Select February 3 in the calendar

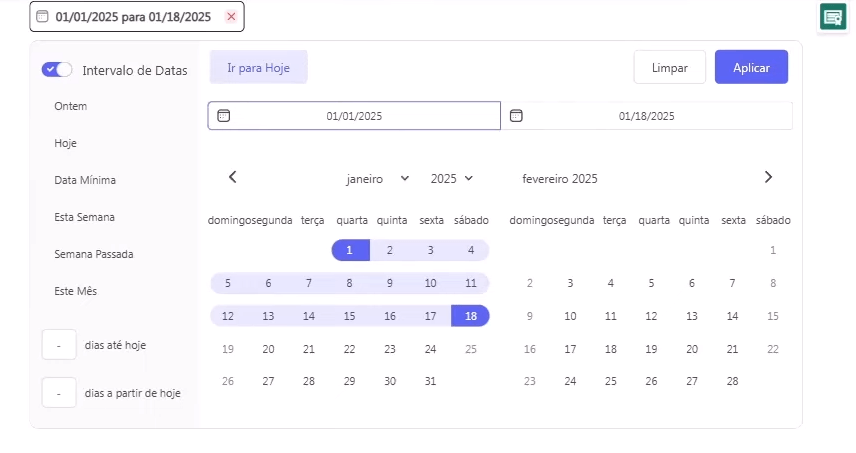coord(570,283)
